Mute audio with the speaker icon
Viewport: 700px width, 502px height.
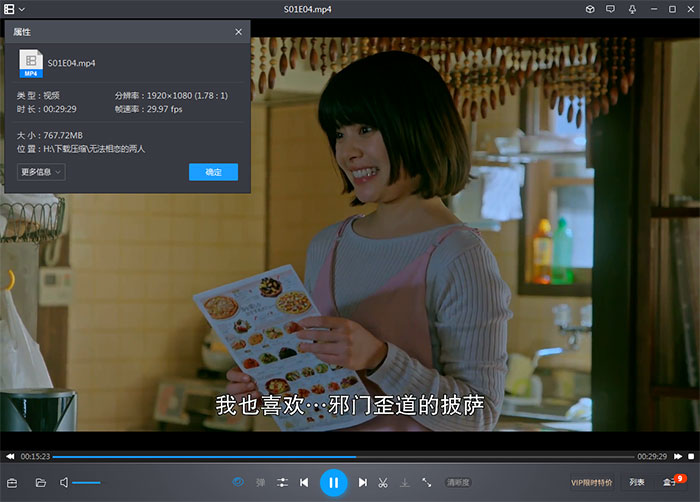point(64,482)
